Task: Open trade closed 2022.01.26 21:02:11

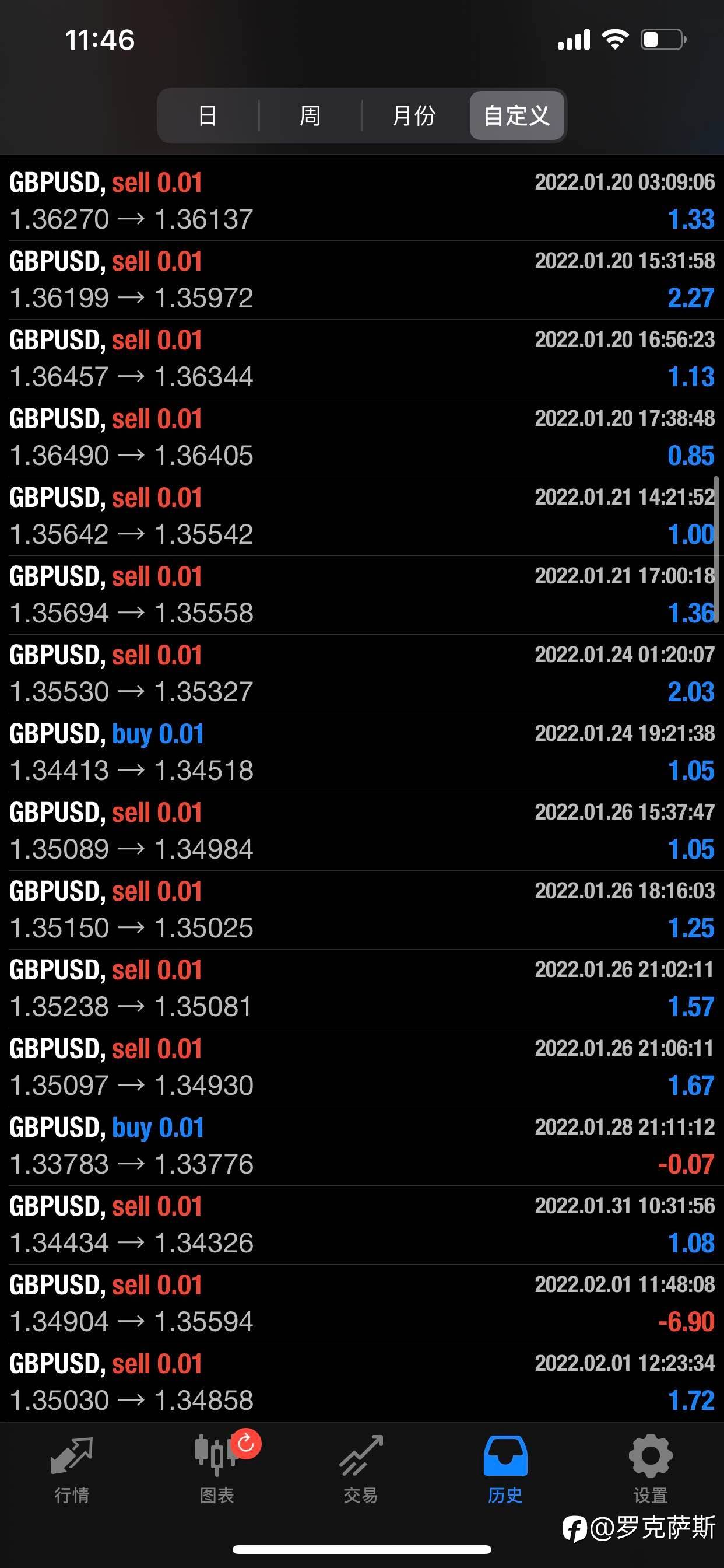Action: point(362,989)
